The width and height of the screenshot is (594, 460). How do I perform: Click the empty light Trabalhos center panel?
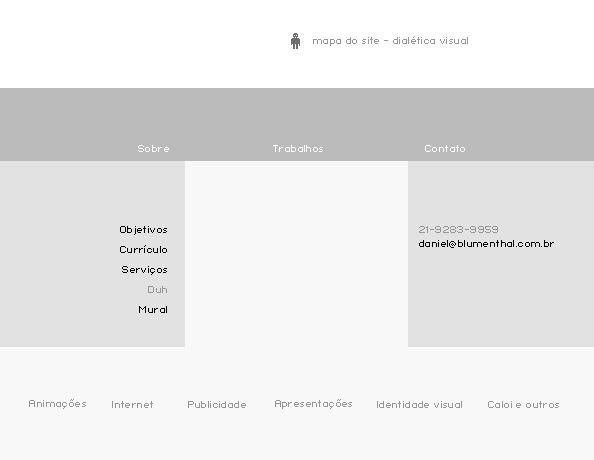pos(296,254)
